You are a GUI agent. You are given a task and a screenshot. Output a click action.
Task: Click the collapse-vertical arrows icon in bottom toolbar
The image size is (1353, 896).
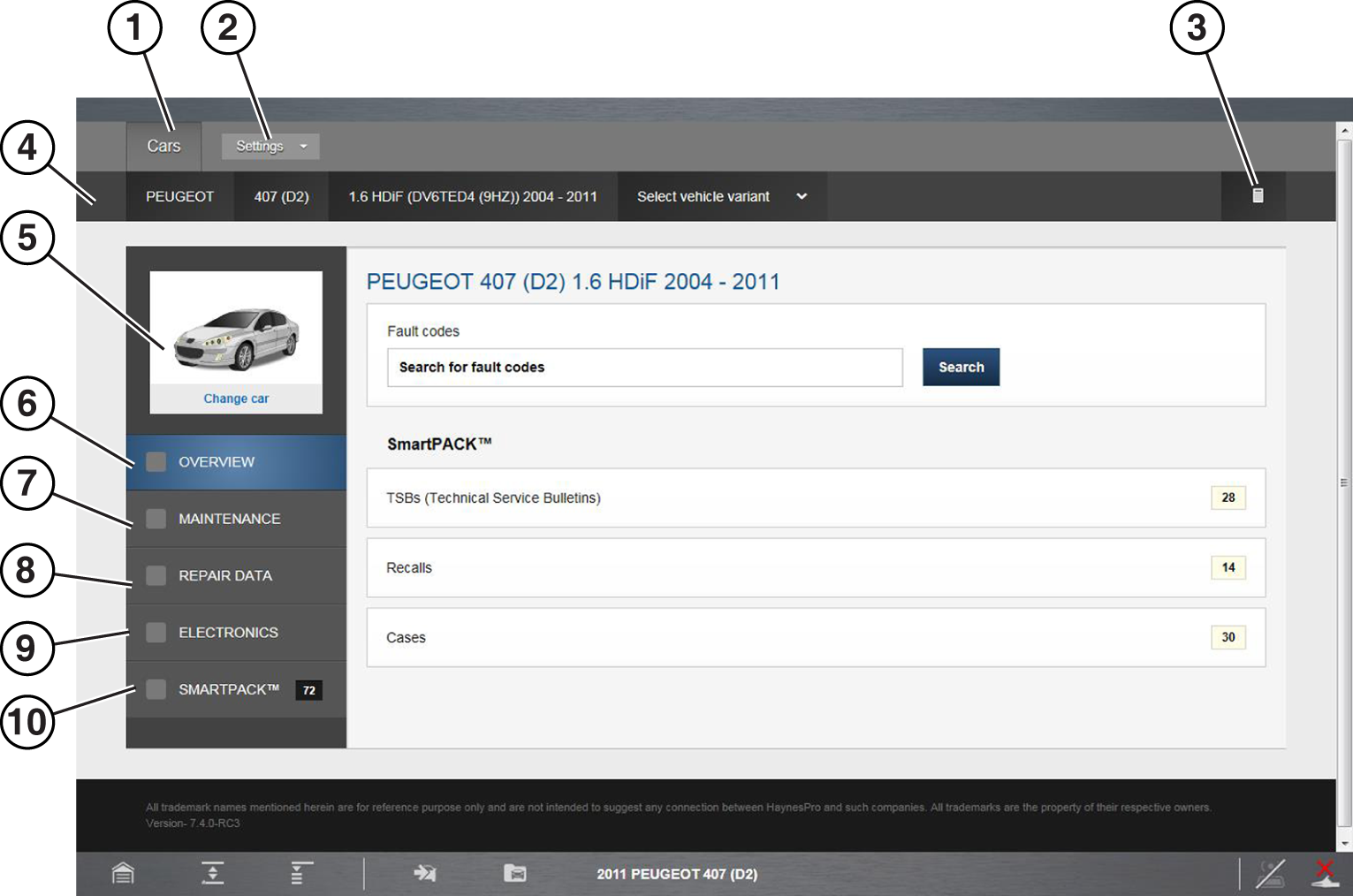[212, 873]
